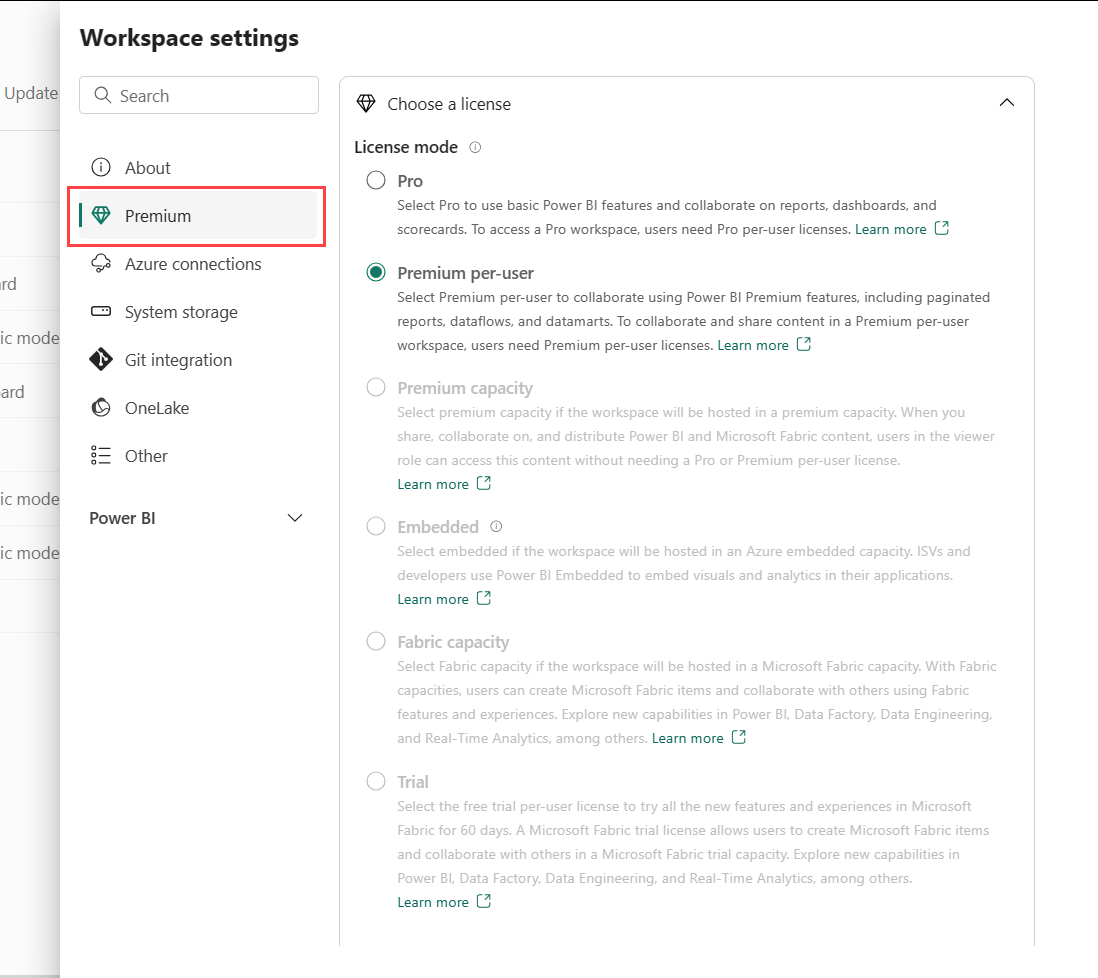
Task: Click the info icon beside Embedded
Action: [496, 526]
